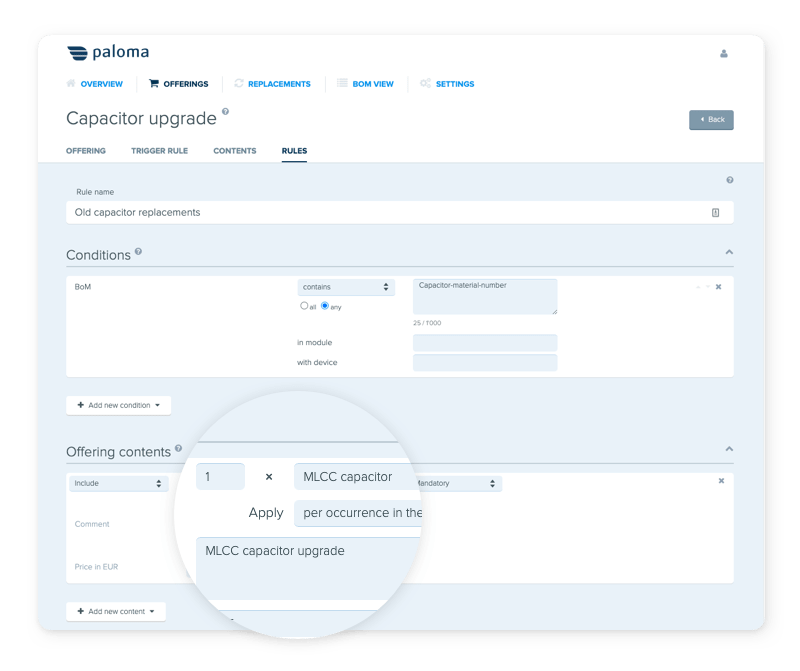800x671 pixels.
Task: Click the user profile icon
Action: pyautogui.click(x=724, y=54)
